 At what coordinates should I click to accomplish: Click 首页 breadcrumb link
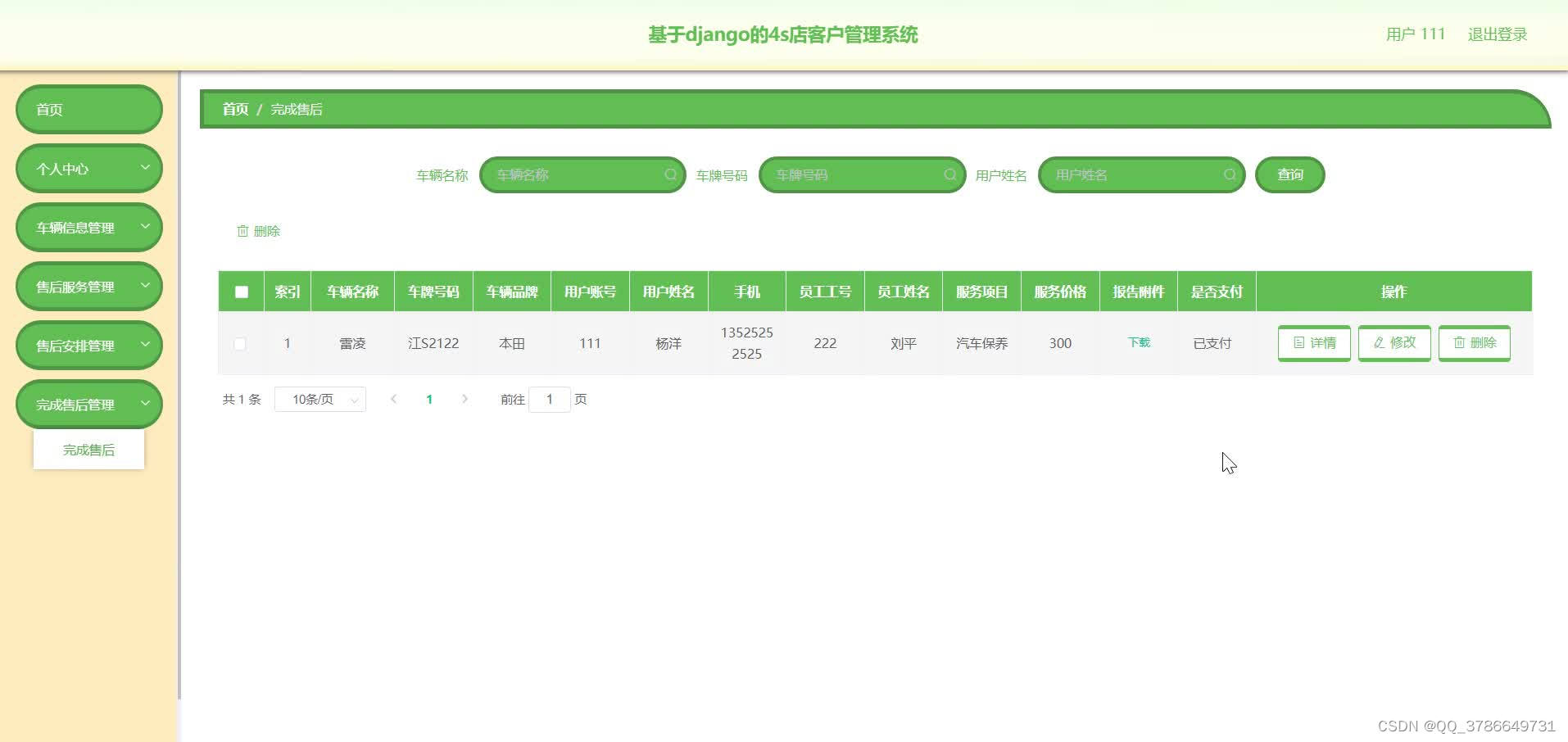(235, 109)
